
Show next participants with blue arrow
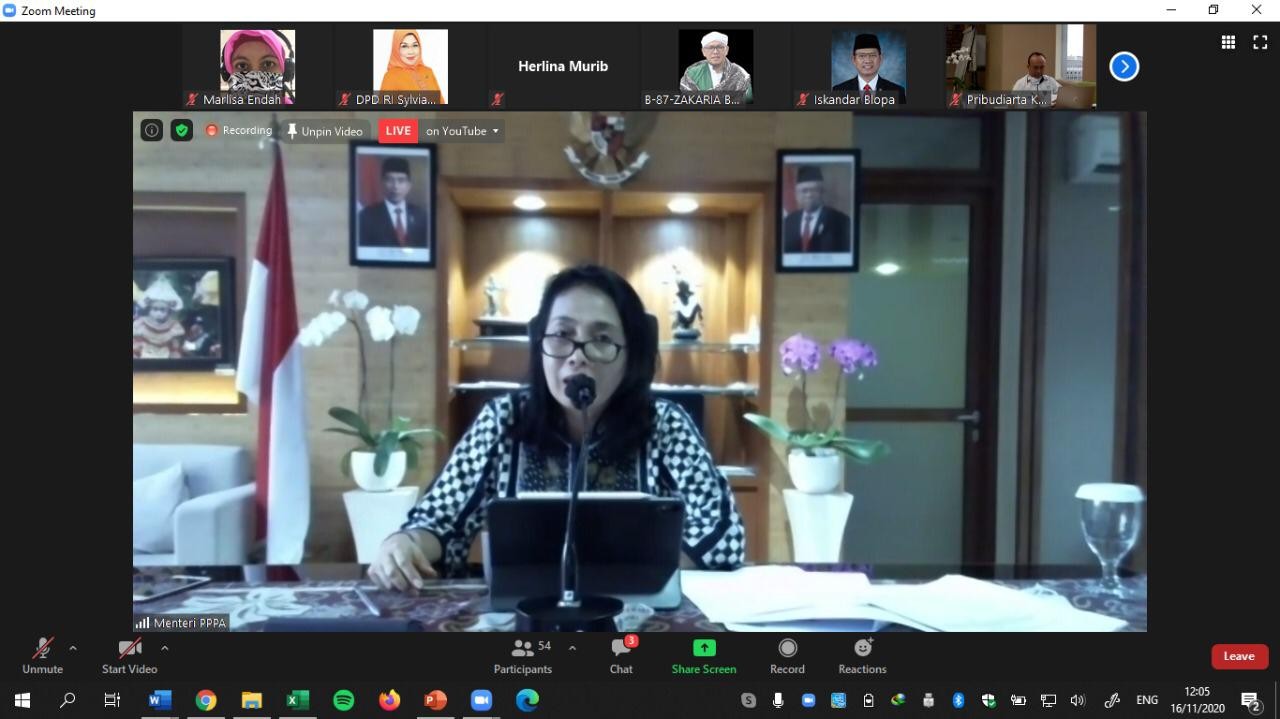click(x=1124, y=66)
